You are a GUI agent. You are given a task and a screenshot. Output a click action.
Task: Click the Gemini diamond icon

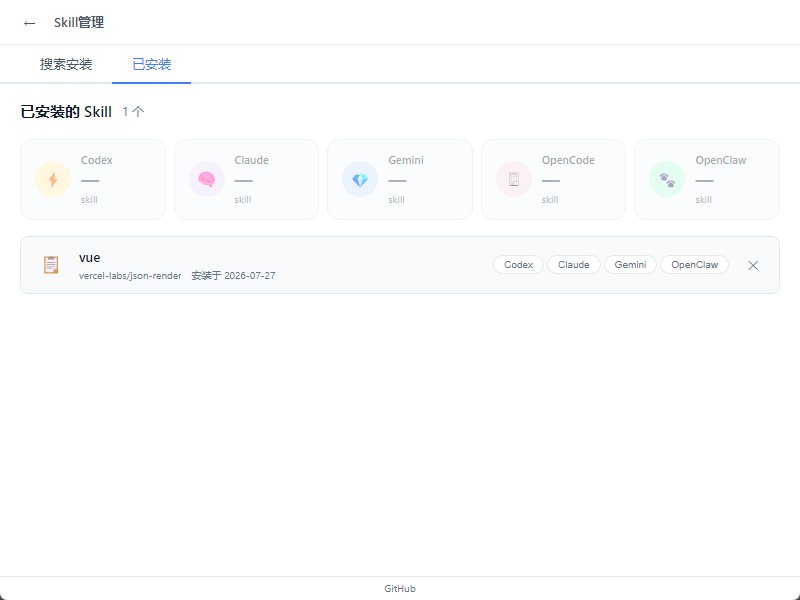tap(360, 179)
